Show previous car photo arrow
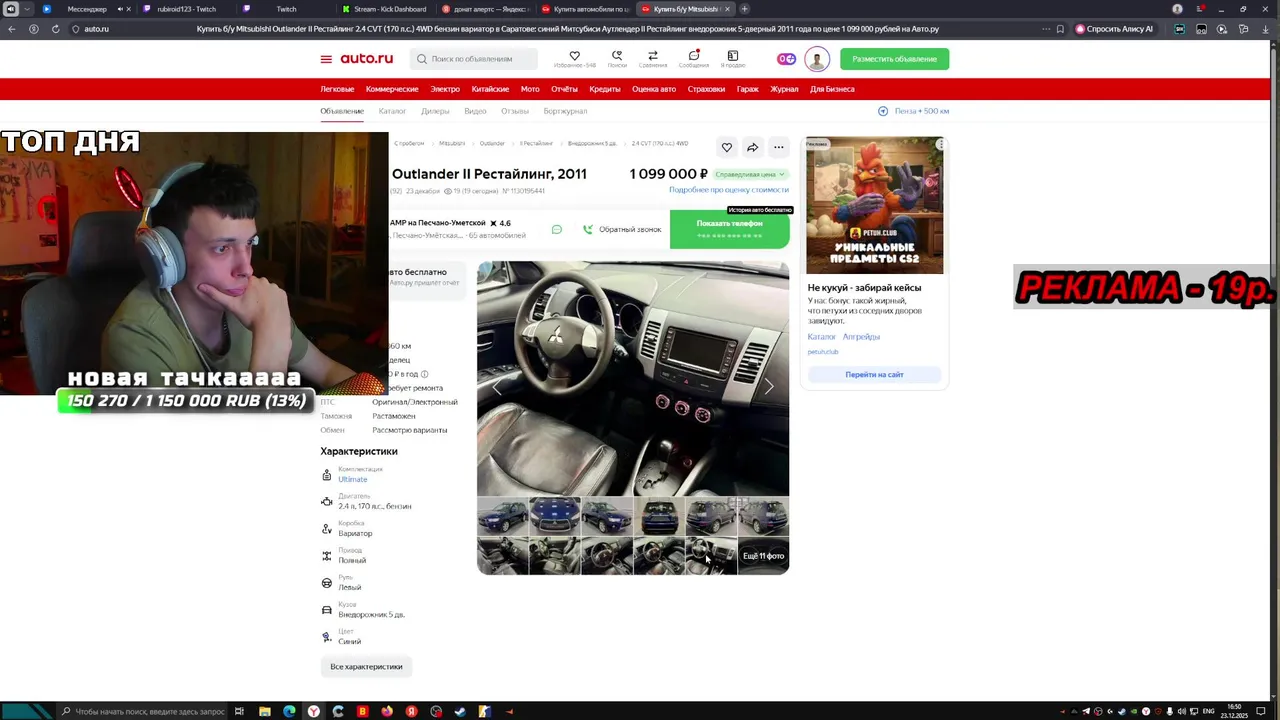Viewport: 1280px width, 720px height. 497,387
